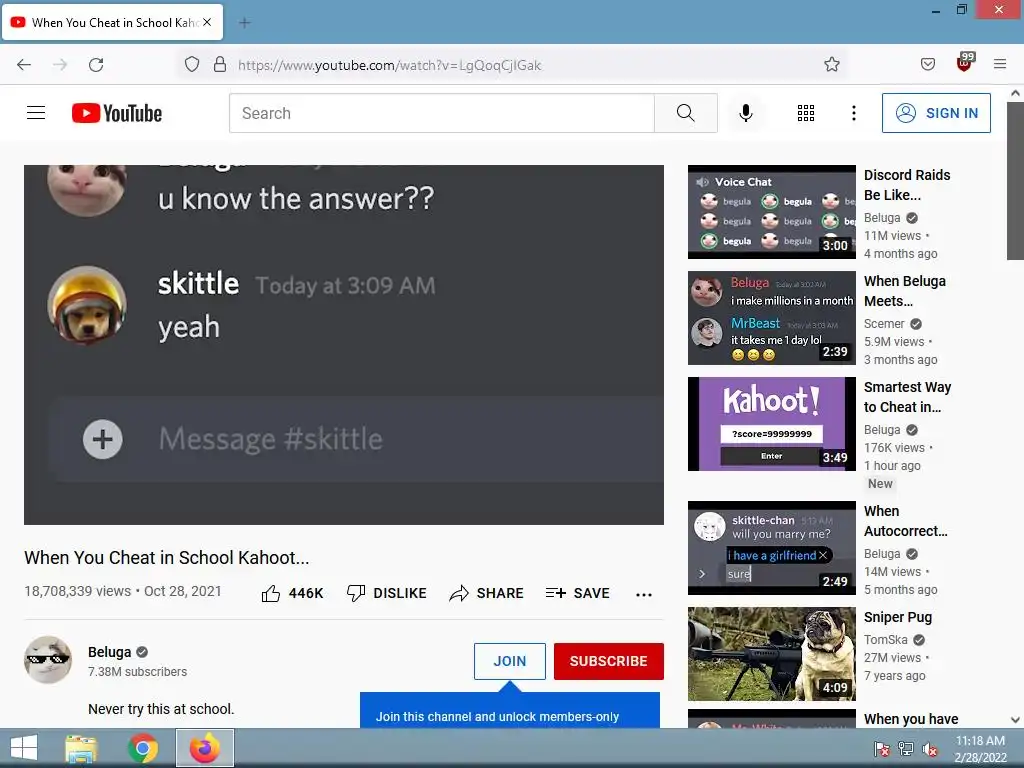1024x768 pixels.
Task: Save page to Pocket
Action: pyautogui.click(x=927, y=65)
